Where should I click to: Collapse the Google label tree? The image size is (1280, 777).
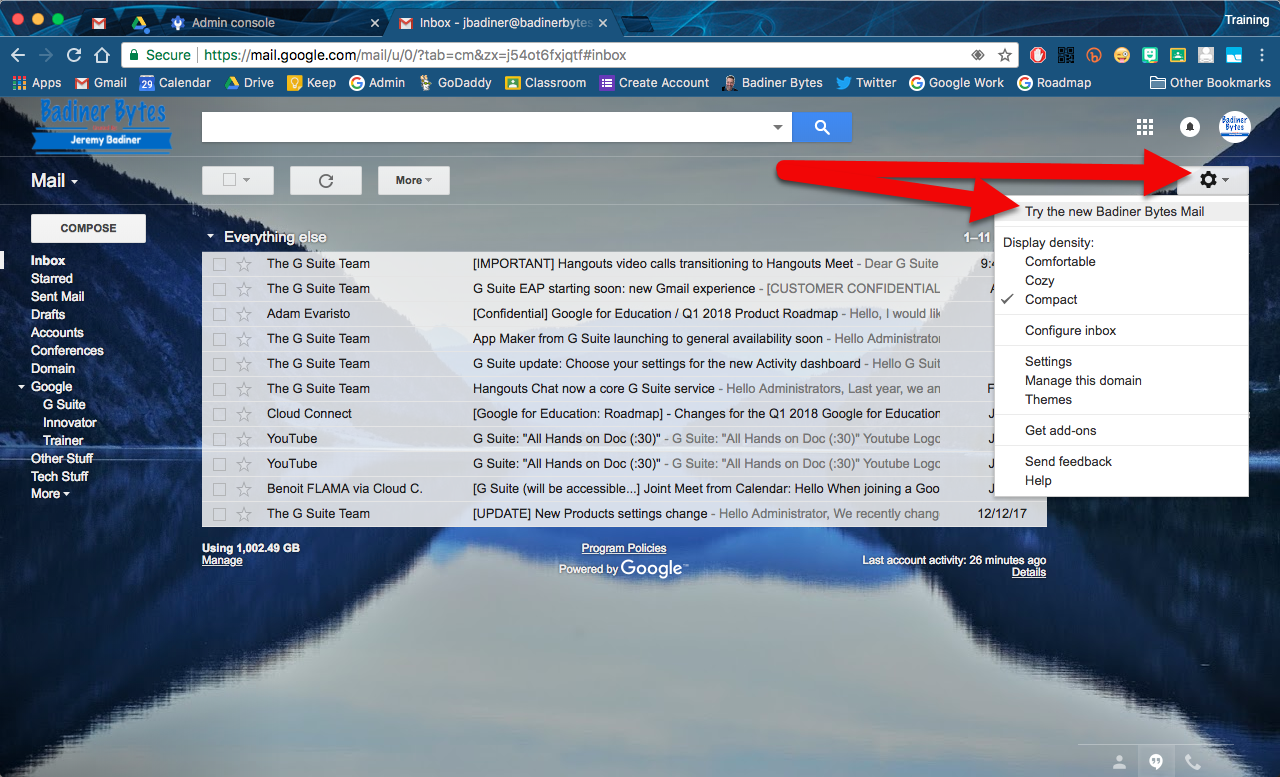coord(22,387)
